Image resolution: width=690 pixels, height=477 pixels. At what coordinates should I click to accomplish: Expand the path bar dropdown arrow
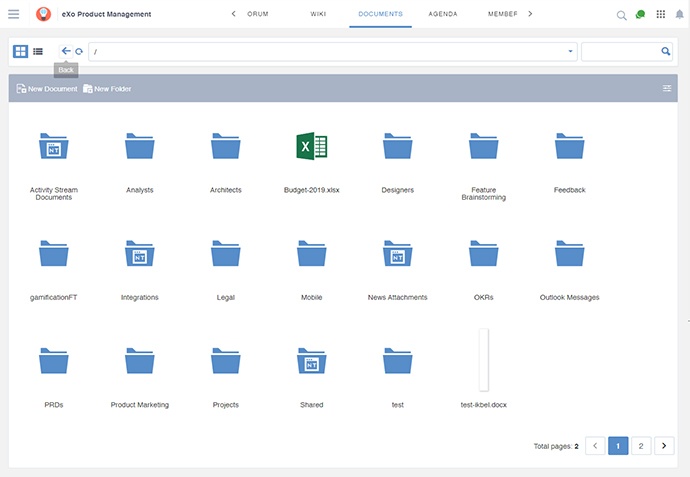click(x=570, y=51)
